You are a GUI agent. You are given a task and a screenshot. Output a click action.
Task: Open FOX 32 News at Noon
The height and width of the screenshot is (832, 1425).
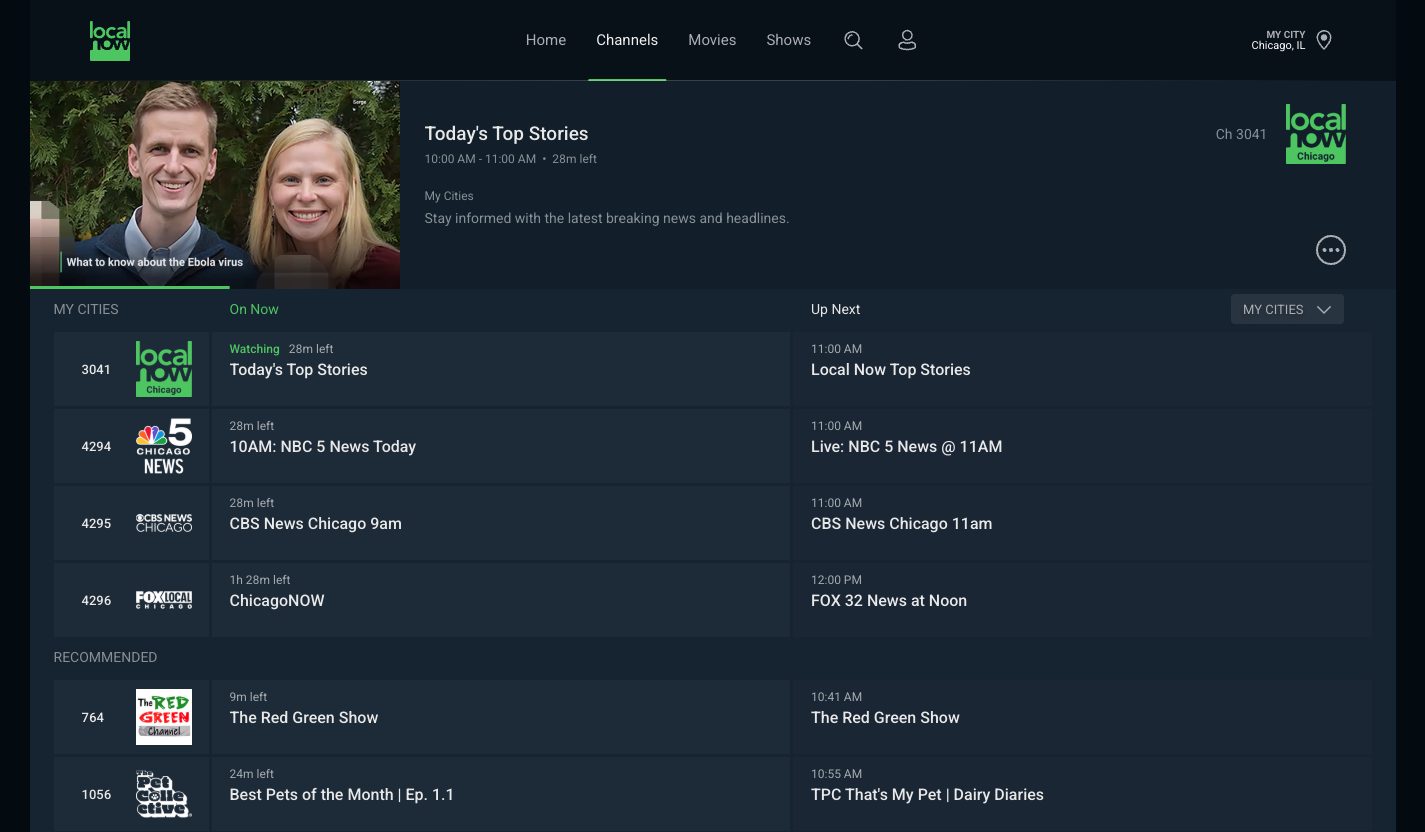(1083, 600)
